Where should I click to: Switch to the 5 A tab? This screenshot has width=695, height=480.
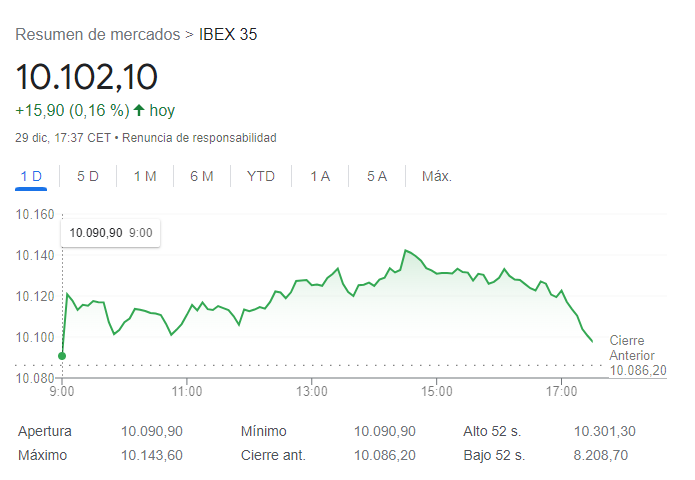point(377,176)
